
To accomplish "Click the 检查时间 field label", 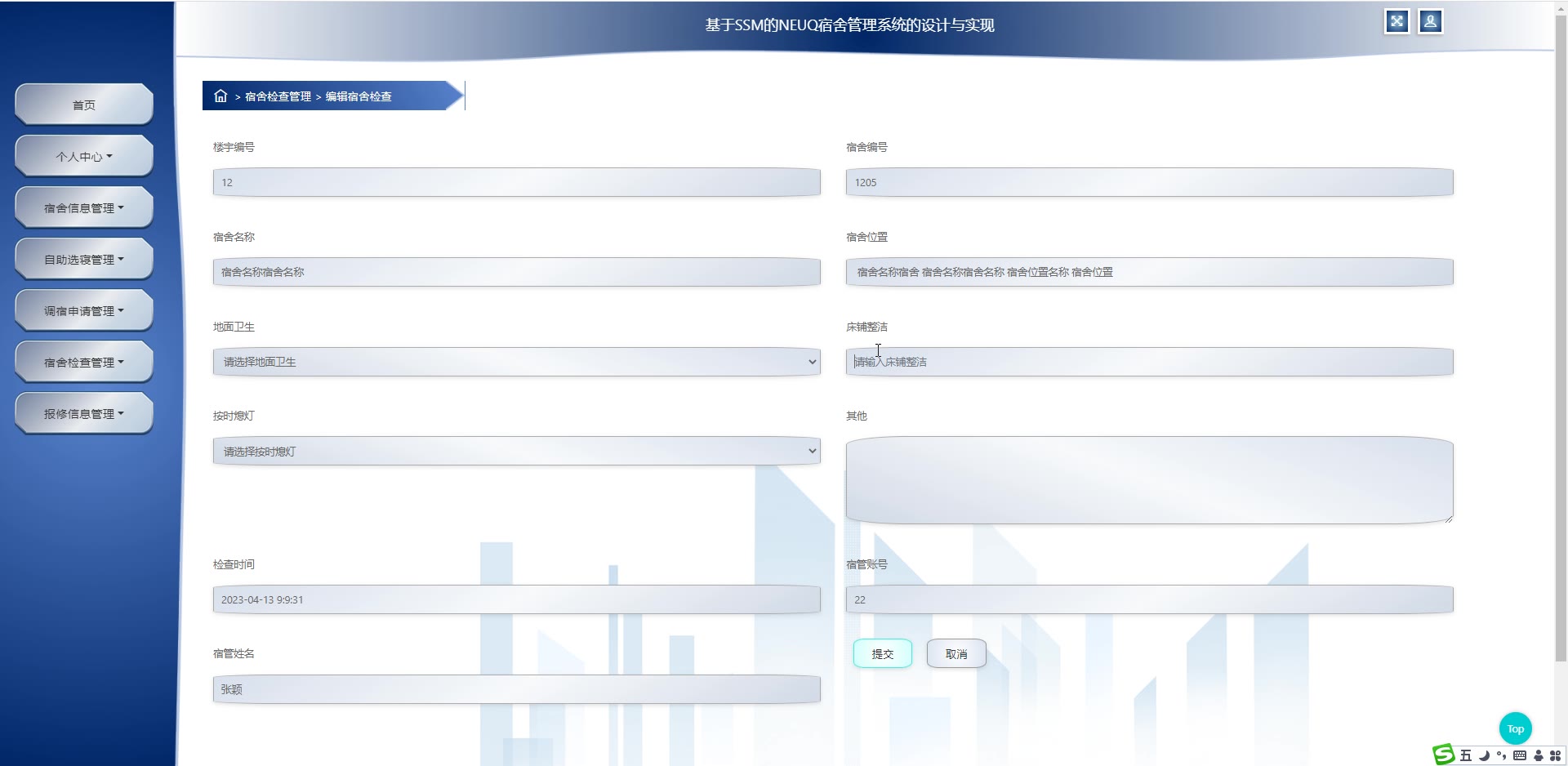I will 234,564.
